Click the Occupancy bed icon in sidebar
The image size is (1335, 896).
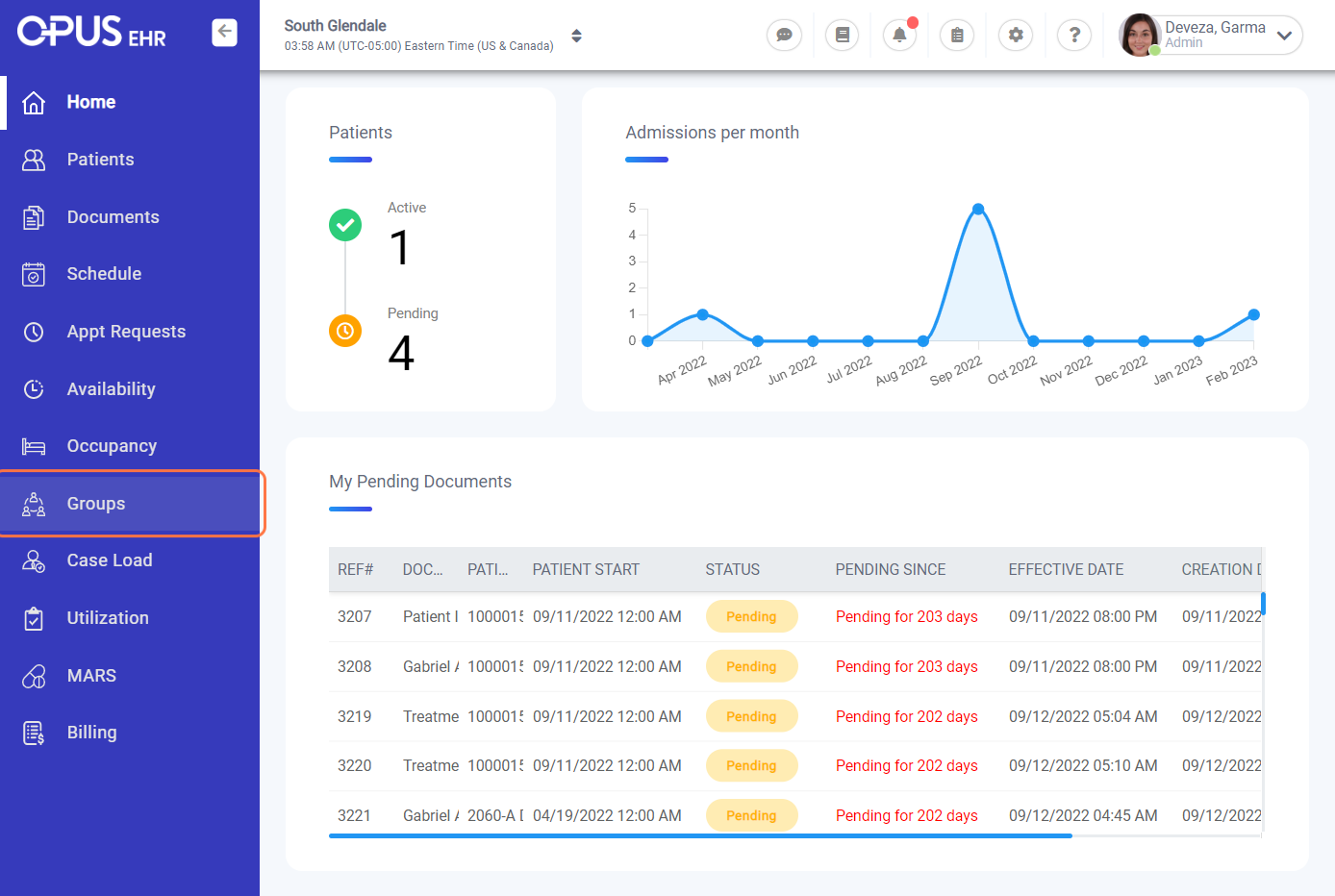34,446
